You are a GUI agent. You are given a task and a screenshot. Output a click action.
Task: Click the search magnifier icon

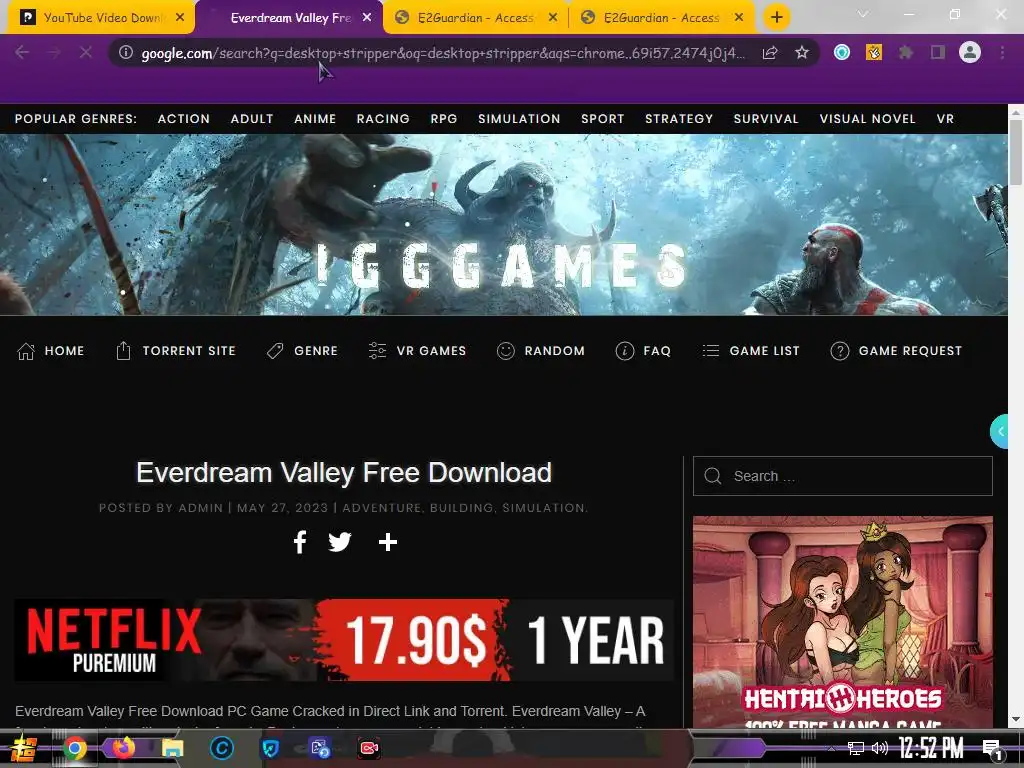[712, 476]
